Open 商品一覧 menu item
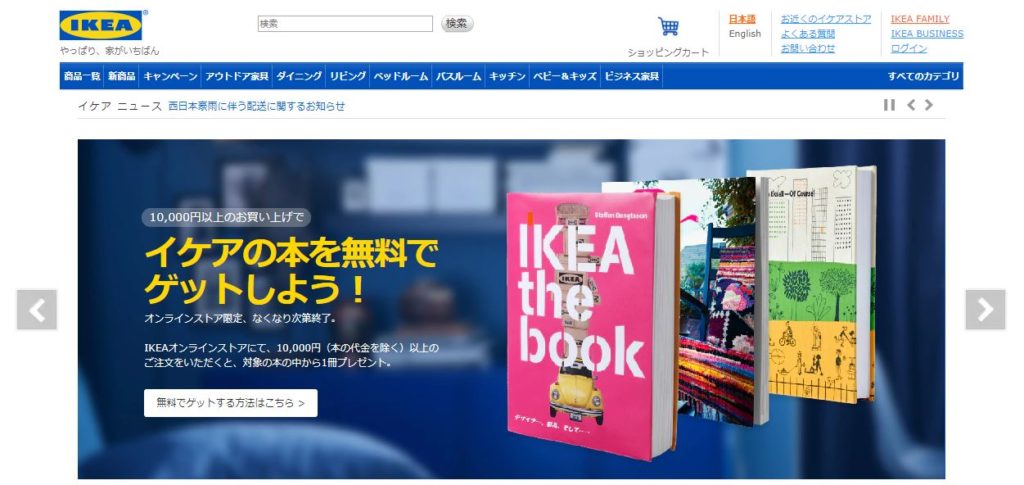This screenshot has width=1024, height=485. (82, 76)
